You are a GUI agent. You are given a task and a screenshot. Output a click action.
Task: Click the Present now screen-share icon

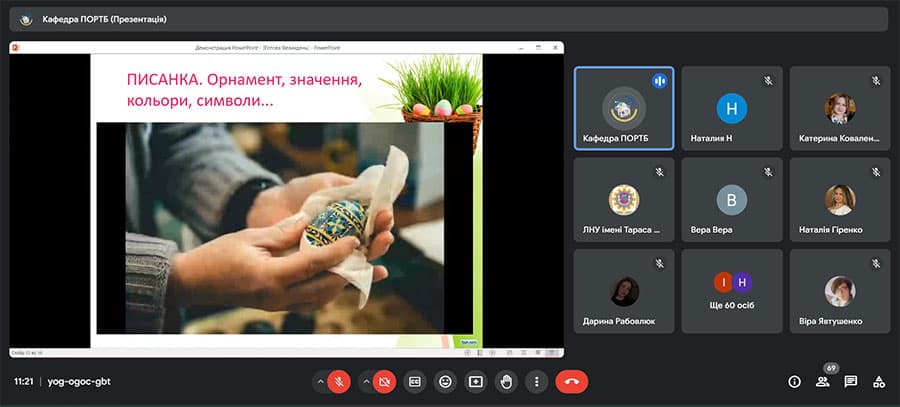[x=475, y=382]
